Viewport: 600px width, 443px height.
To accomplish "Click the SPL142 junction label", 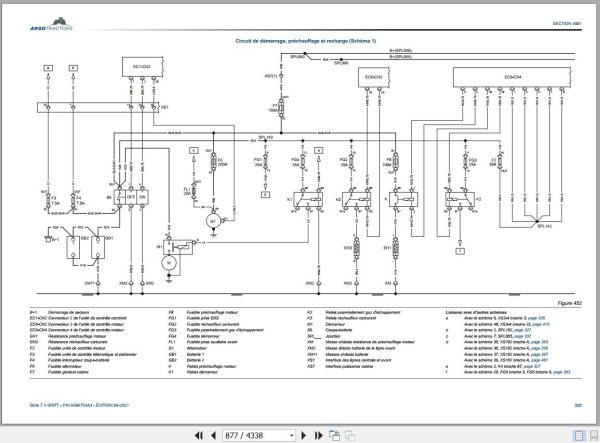I will (x=545, y=226).
